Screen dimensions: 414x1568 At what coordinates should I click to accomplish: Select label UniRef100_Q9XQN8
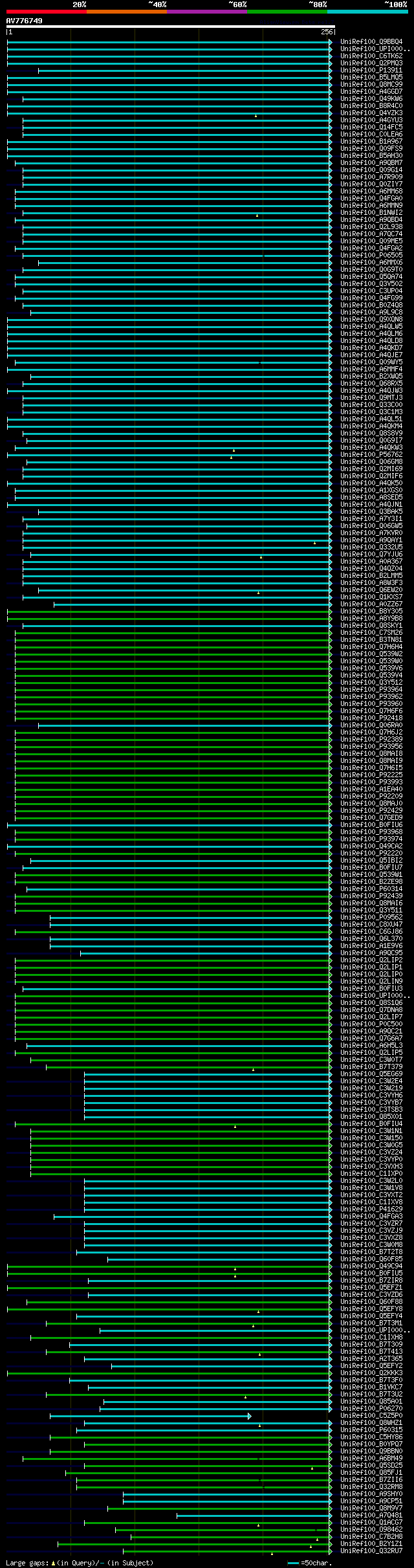(371, 320)
